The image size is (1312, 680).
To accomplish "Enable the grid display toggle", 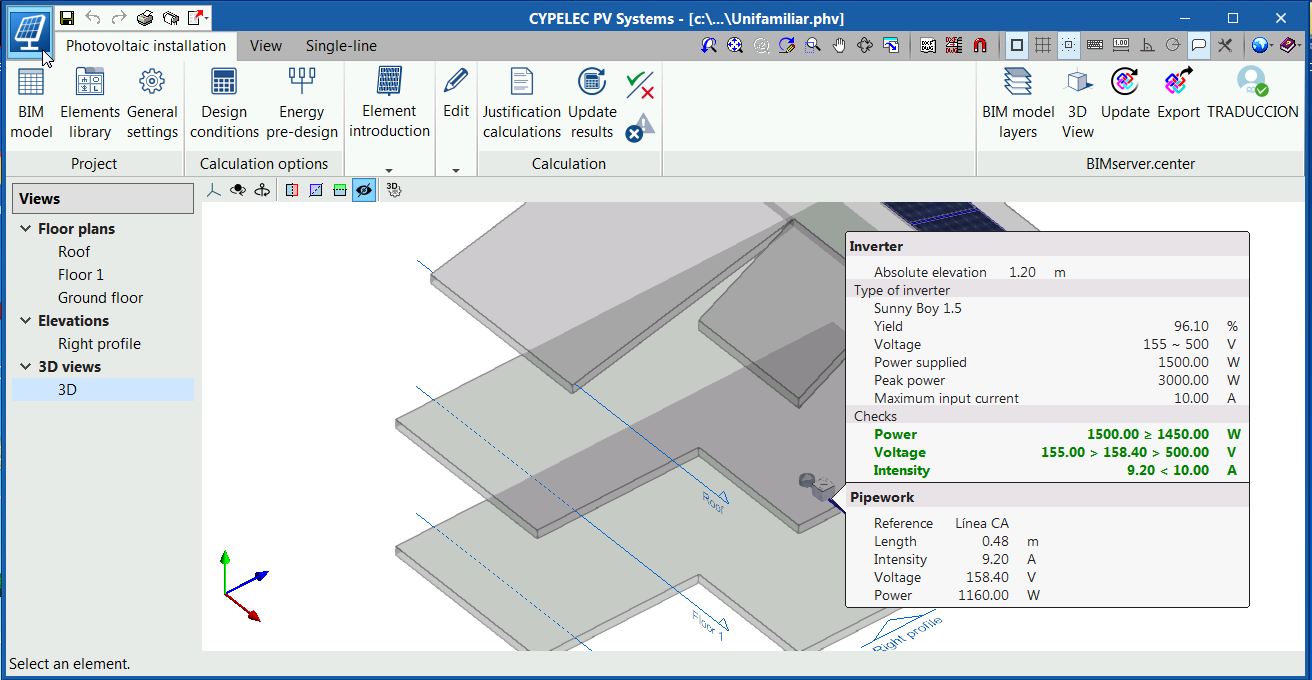I will pos(1042,45).
